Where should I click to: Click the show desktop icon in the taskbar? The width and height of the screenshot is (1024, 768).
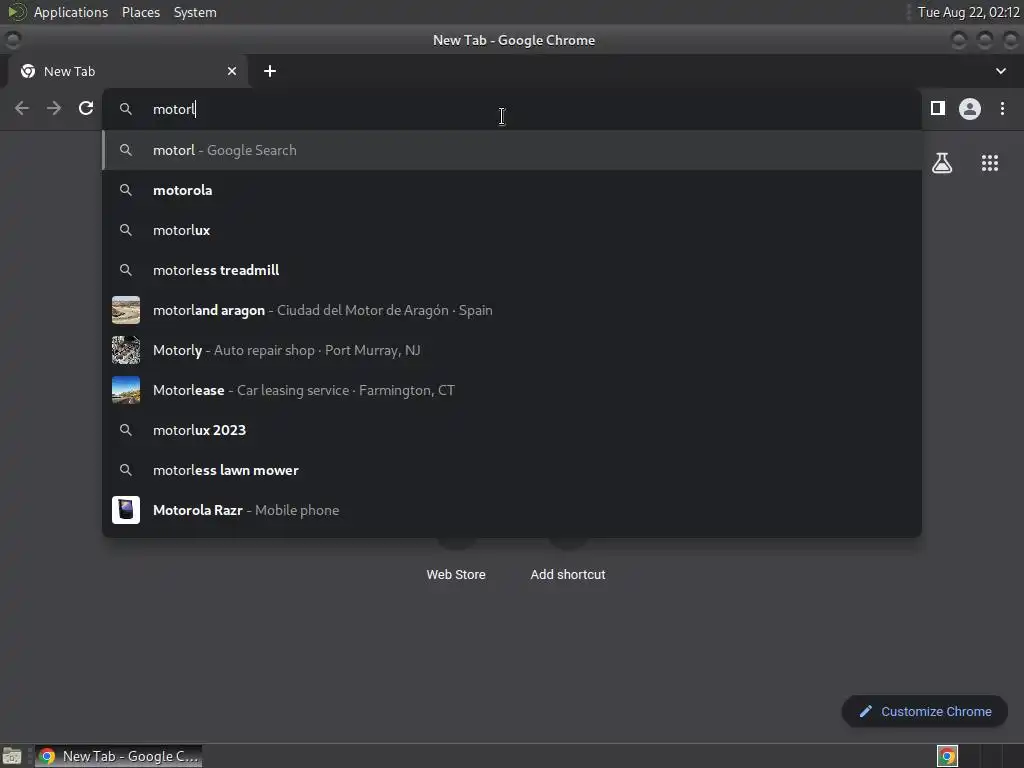pos(12,756)
